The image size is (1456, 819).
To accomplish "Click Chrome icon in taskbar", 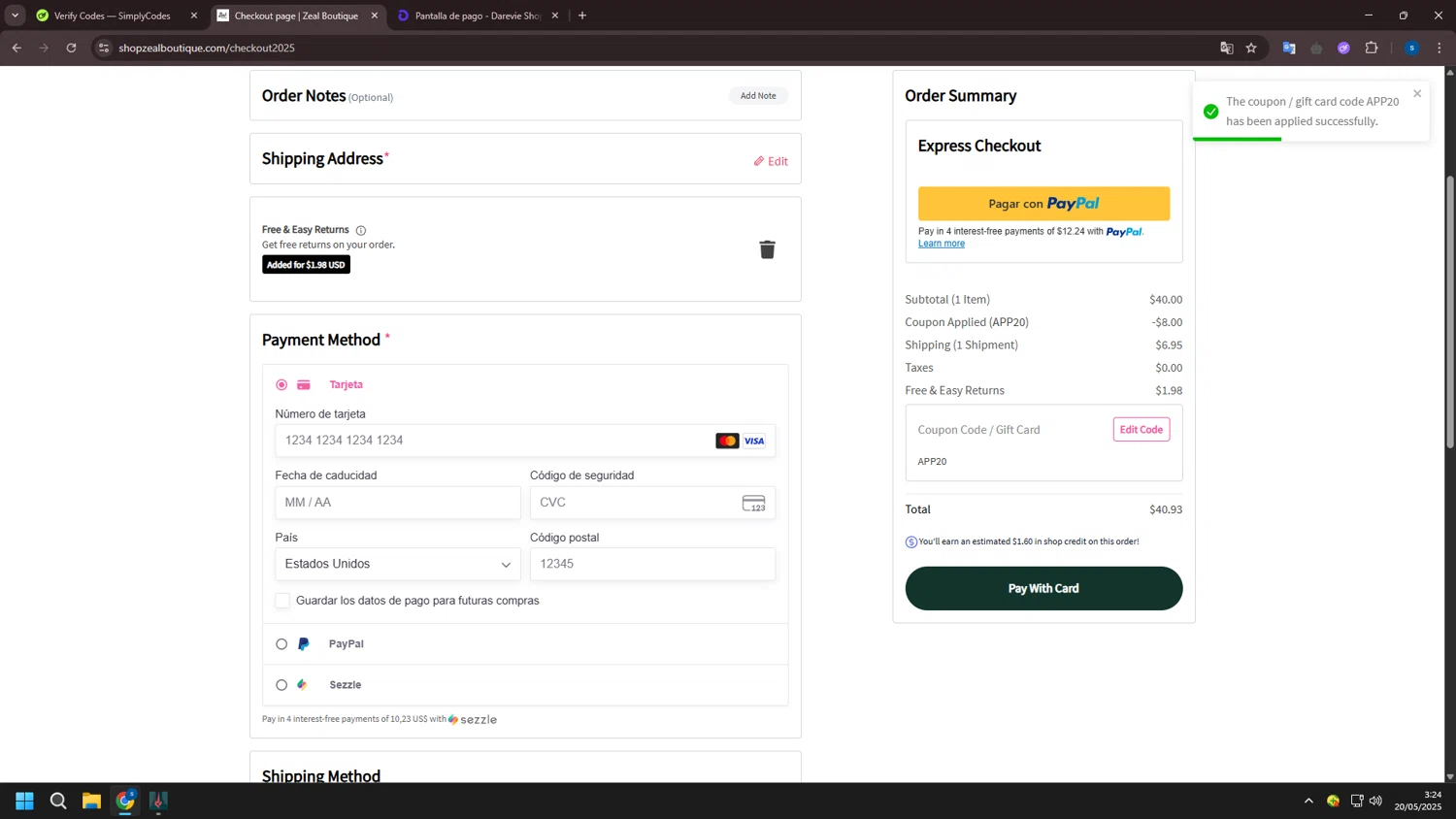I will click(x=125, y=801).
